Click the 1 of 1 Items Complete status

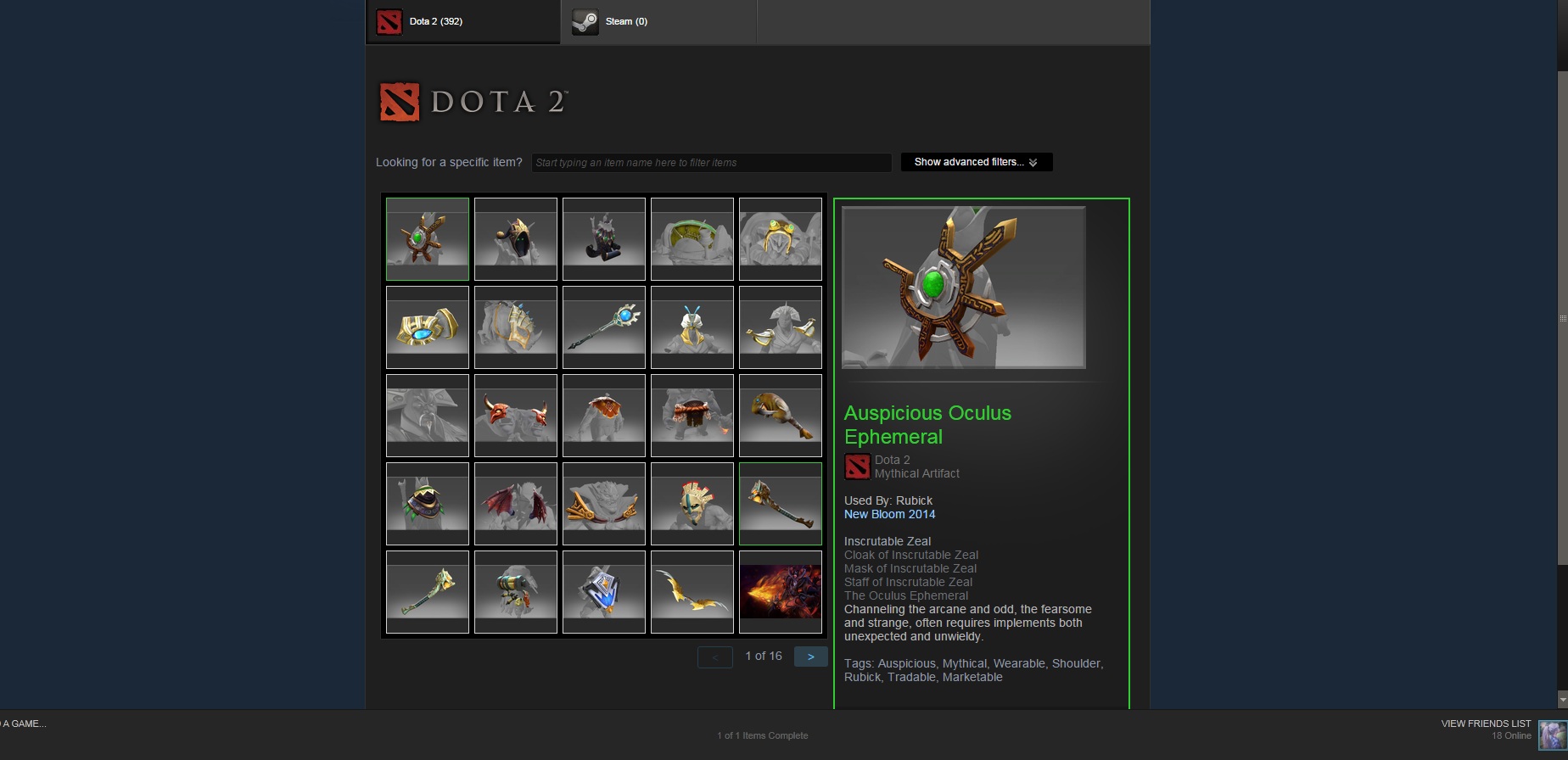click(762, 735)
